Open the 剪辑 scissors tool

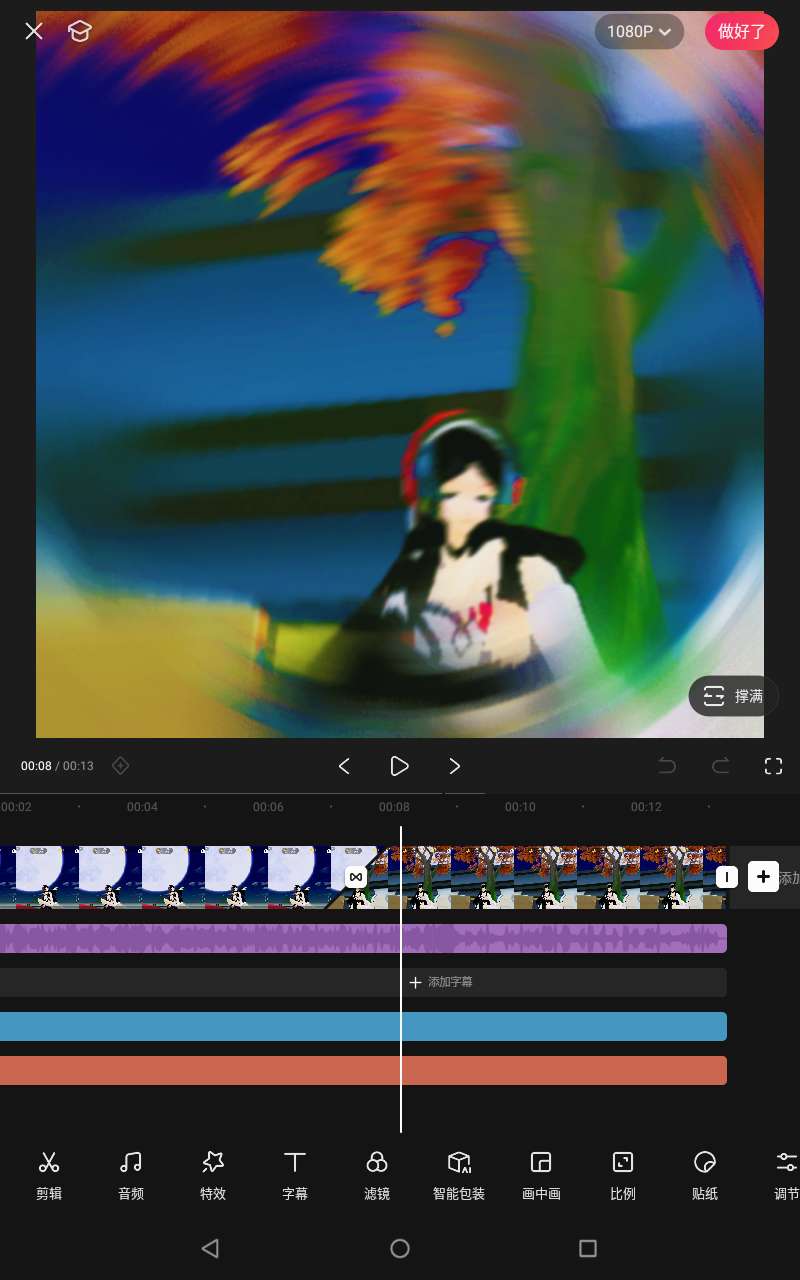click(x=49, y=1175)
